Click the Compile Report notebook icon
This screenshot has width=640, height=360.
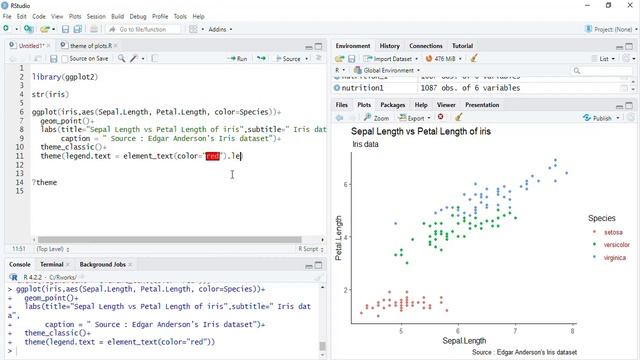(x=155, y=59)
